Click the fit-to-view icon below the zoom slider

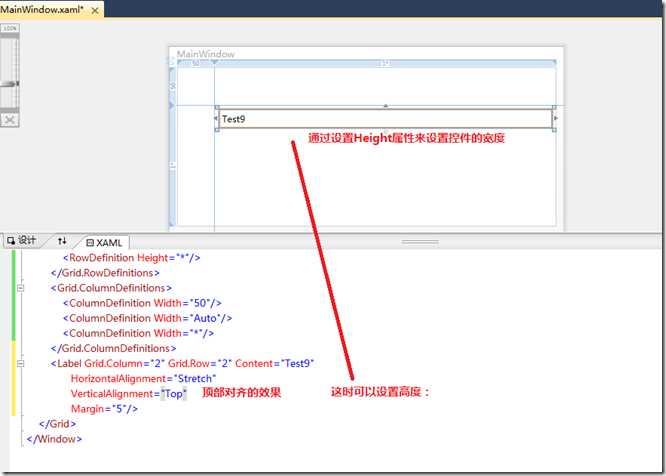(x=10, y=120)
